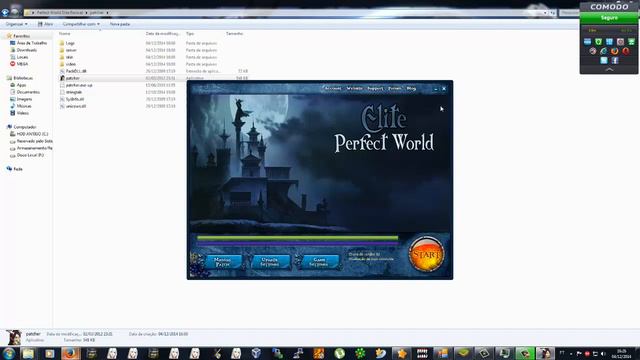Click the Game Settings button in the launcher
This screenshot has width=640, height=360.
[319, 262]
